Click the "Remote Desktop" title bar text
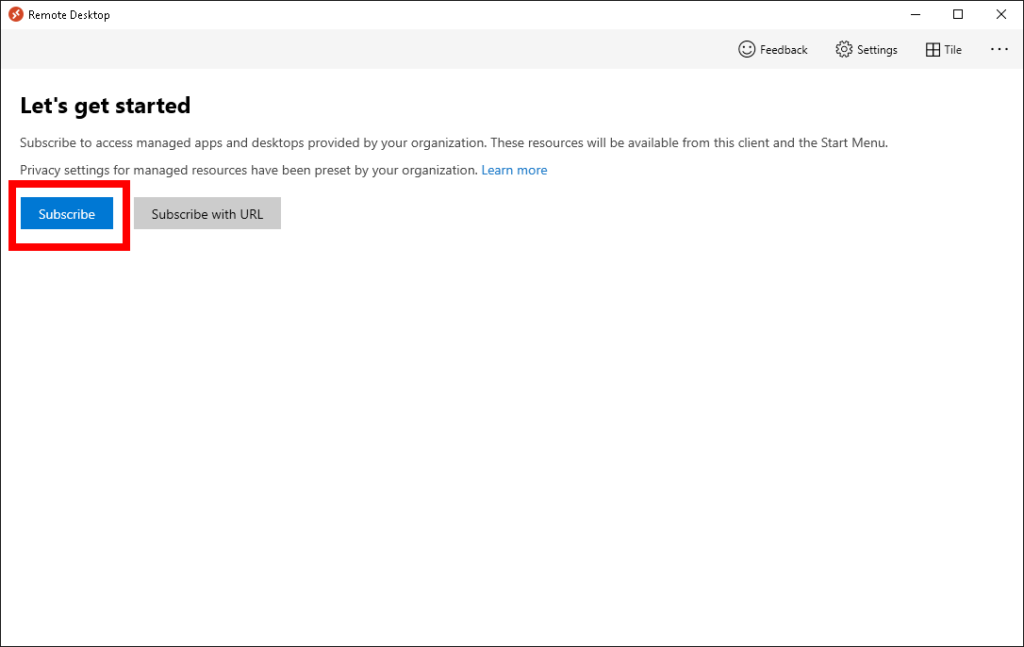The width and height of the screenshot is (1024, 647). click(69, 15)
